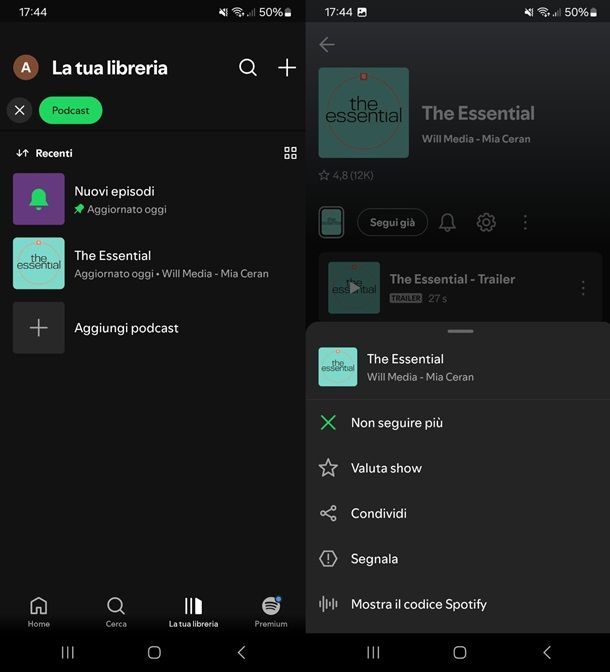Viewport: 610px width, 672px height.
Task: Switch library to grid view
Action: pyautogui.click(x=290, y=153)
